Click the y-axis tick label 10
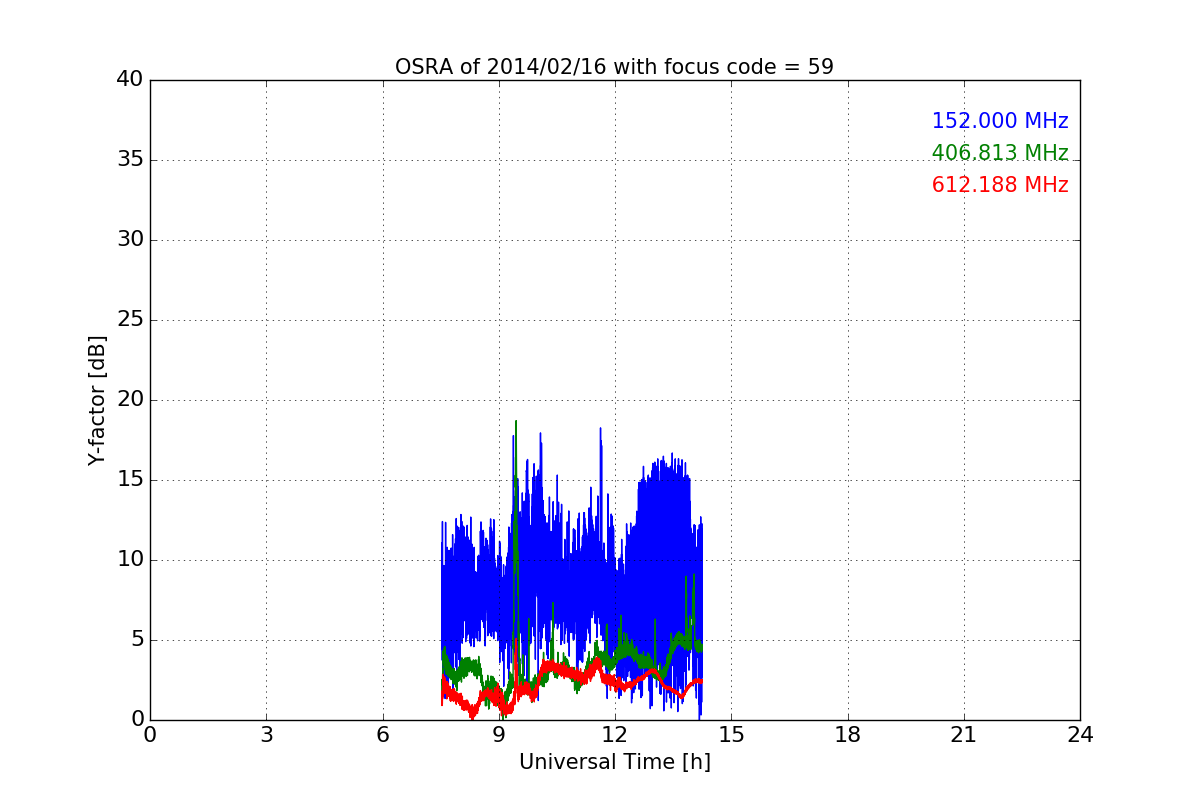The width and height of the screenshot is (1200, 800). [x=130, y=560]
